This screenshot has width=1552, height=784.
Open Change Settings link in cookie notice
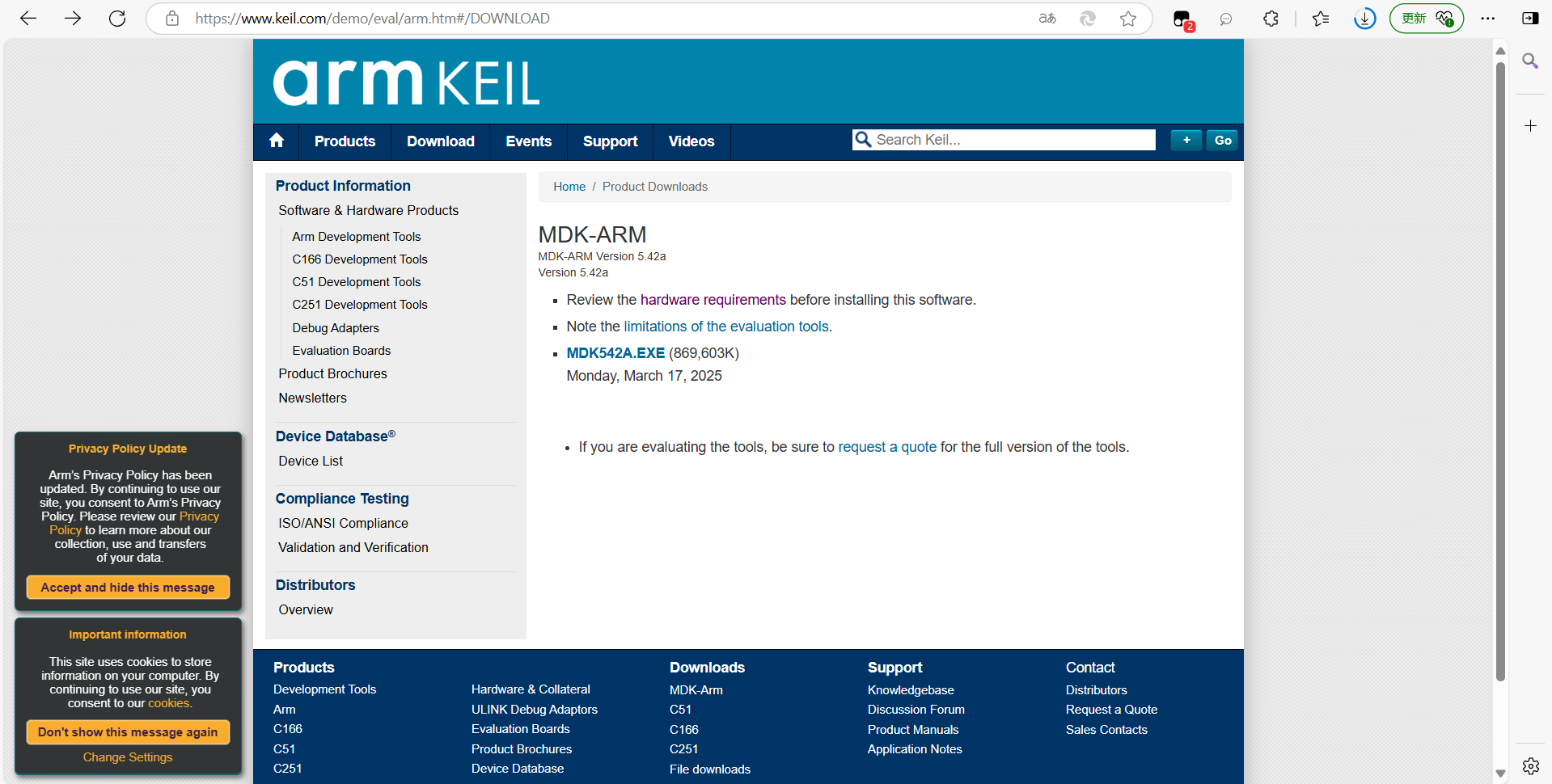click(x=128, y=757)
